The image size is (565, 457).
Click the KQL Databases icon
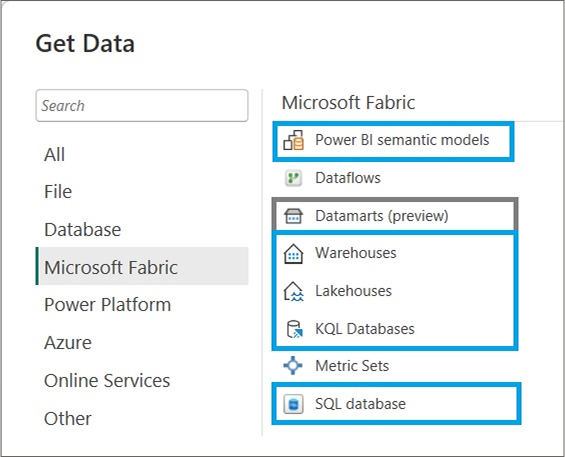294,329
